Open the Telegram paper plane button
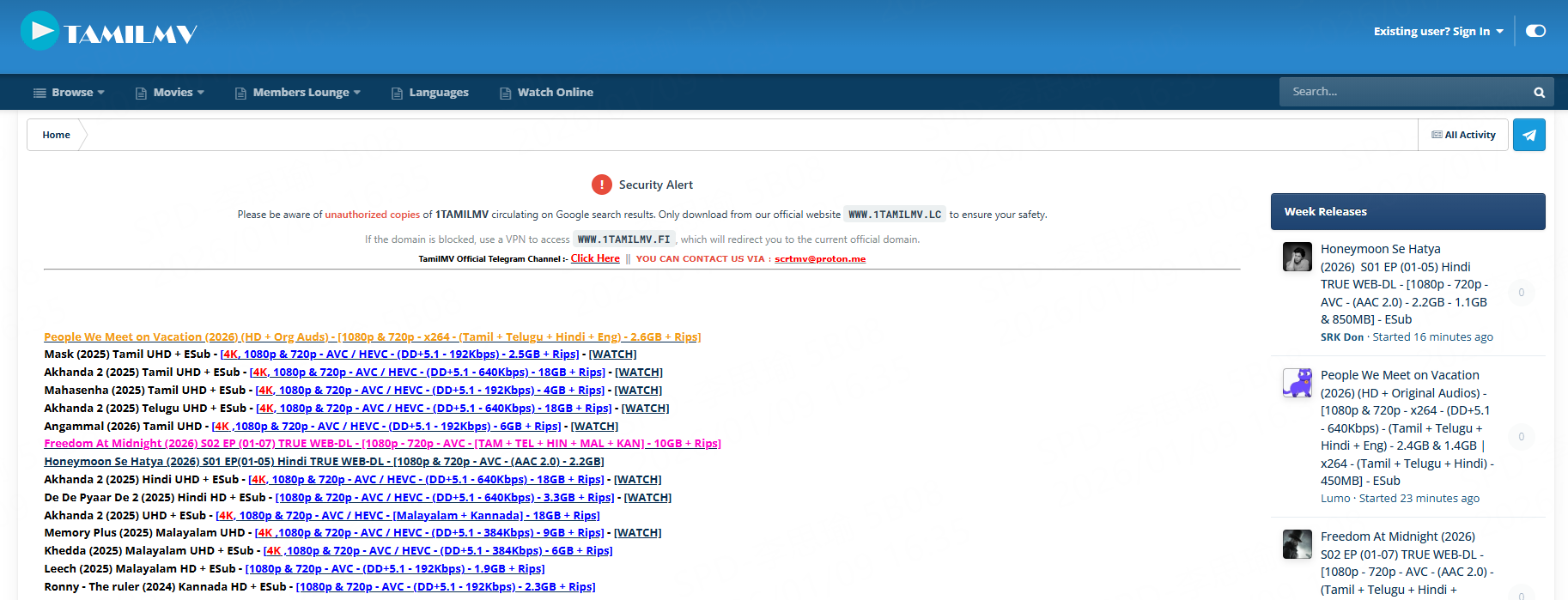 (x=1528, y=135)
